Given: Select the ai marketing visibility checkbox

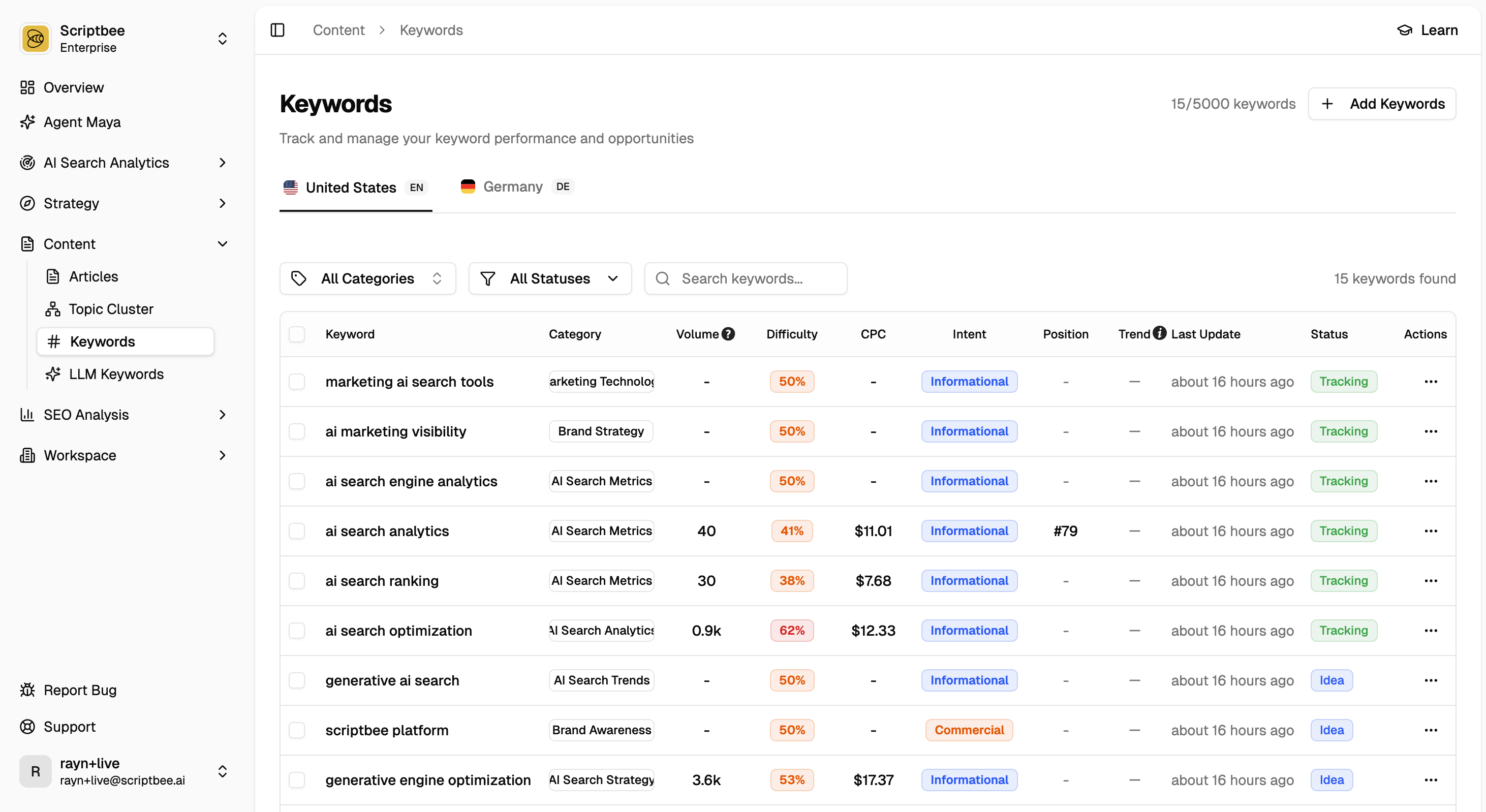Looking at the screenshot, I should click(296, 431).
